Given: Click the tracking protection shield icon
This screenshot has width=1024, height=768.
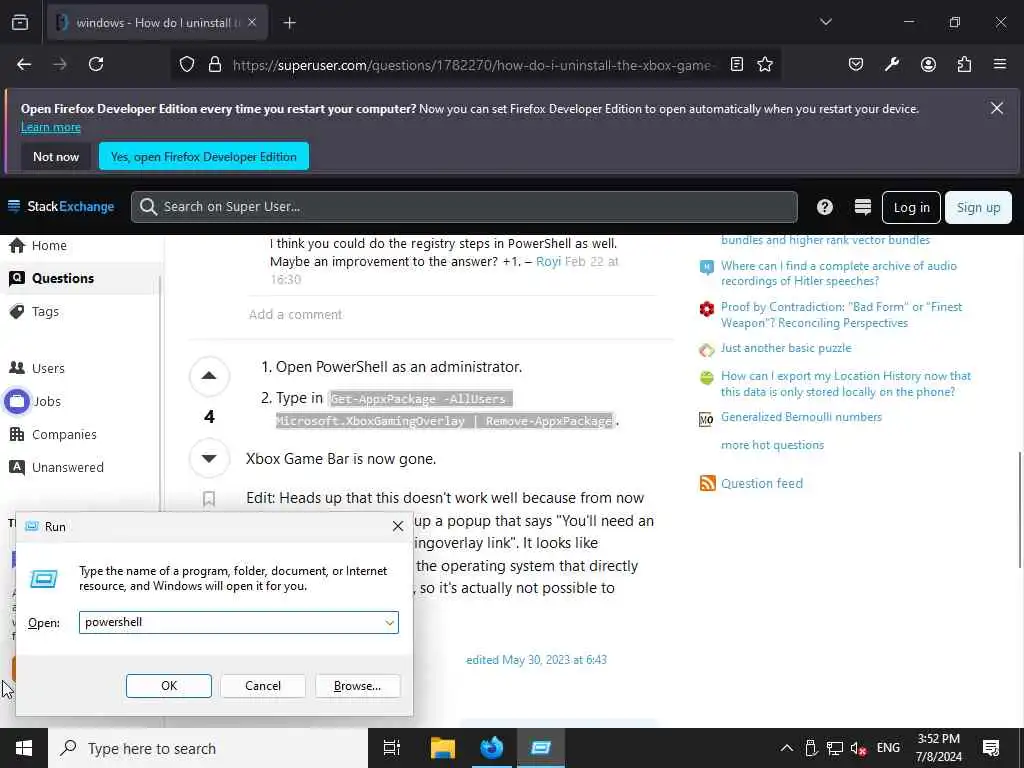Looking at the screenshot, I should (187, 64).
